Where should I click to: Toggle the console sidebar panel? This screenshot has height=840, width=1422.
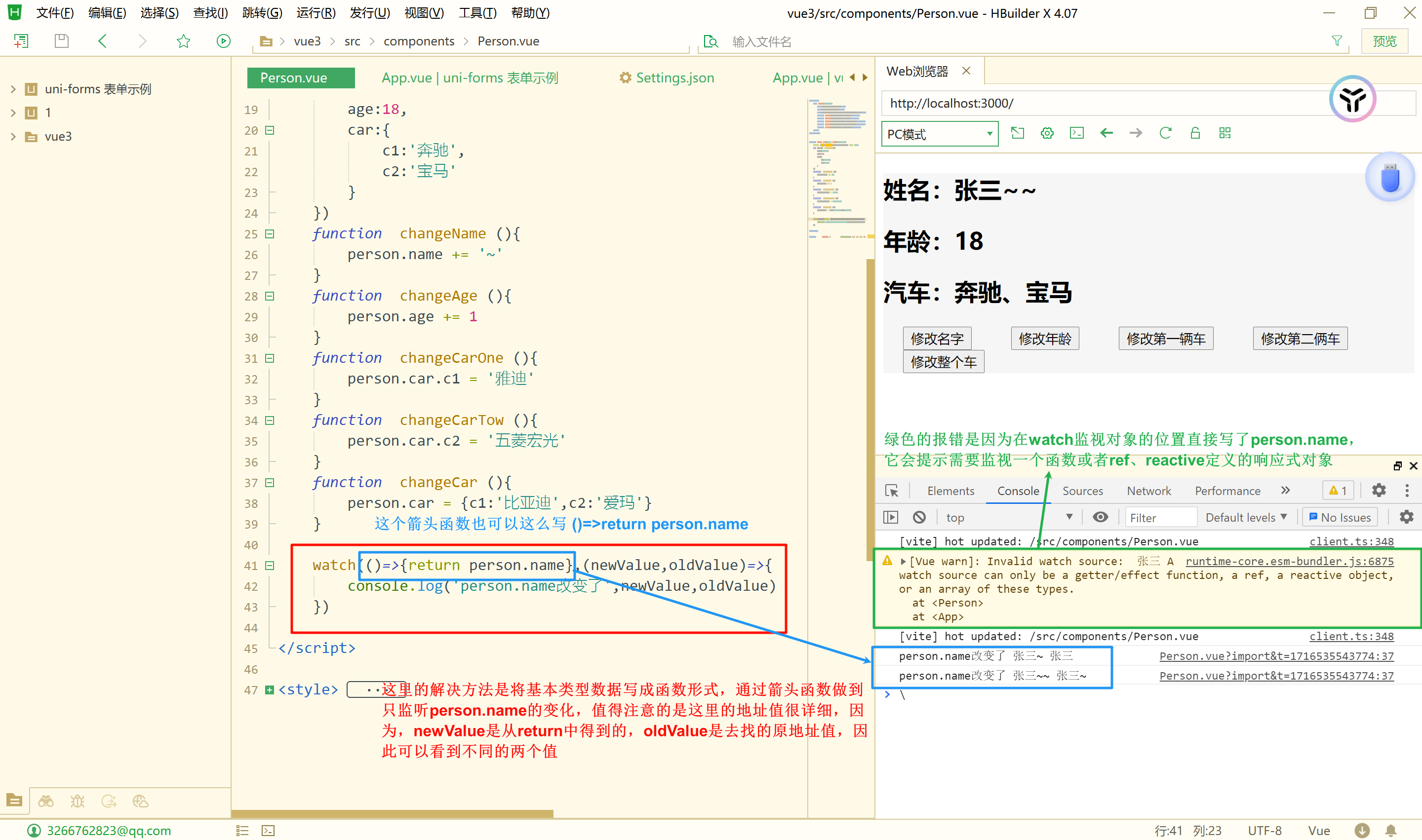(891, 517)
